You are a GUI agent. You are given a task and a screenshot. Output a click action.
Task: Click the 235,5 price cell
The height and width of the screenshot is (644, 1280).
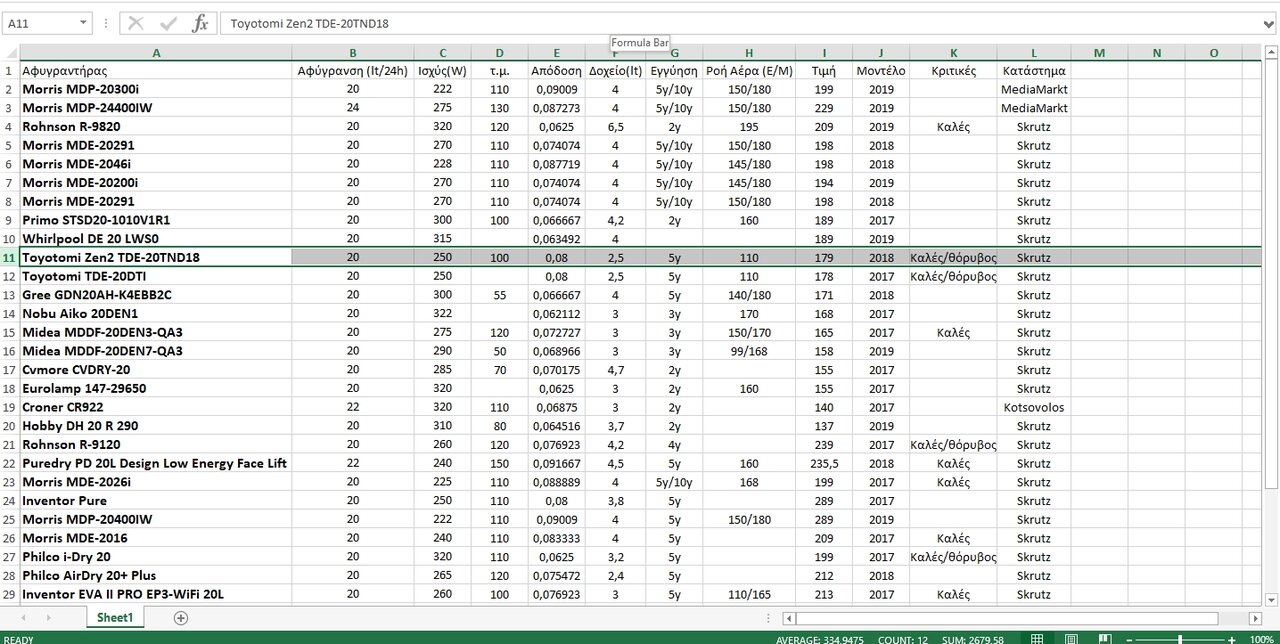[x=824, y=464]
